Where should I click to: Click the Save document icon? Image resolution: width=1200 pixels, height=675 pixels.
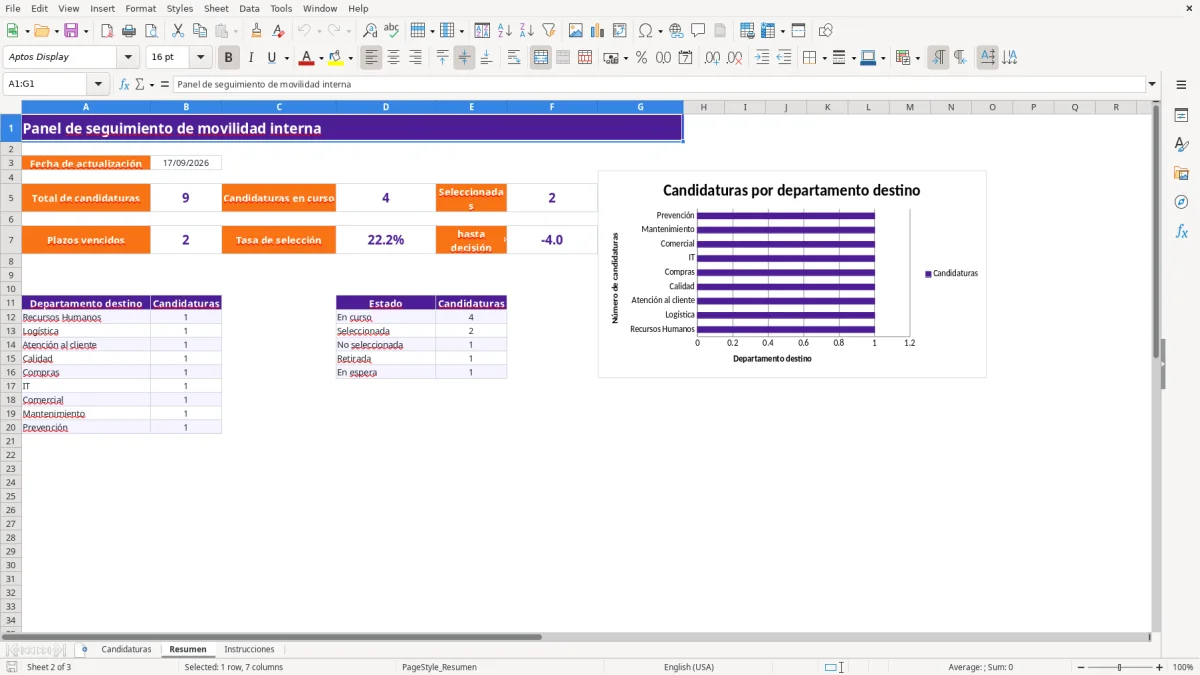[71, 31]
